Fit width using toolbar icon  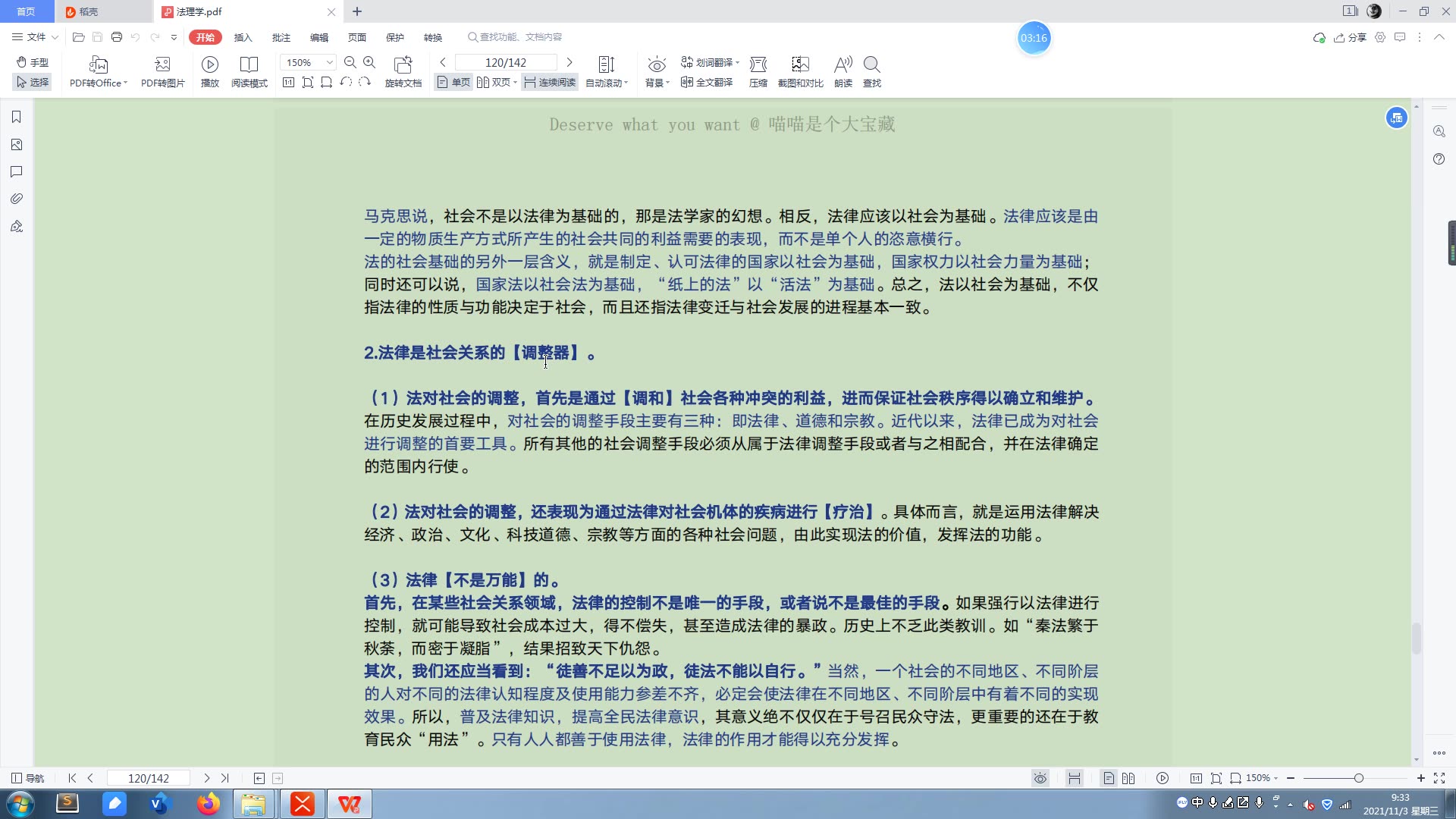(326, 82)
